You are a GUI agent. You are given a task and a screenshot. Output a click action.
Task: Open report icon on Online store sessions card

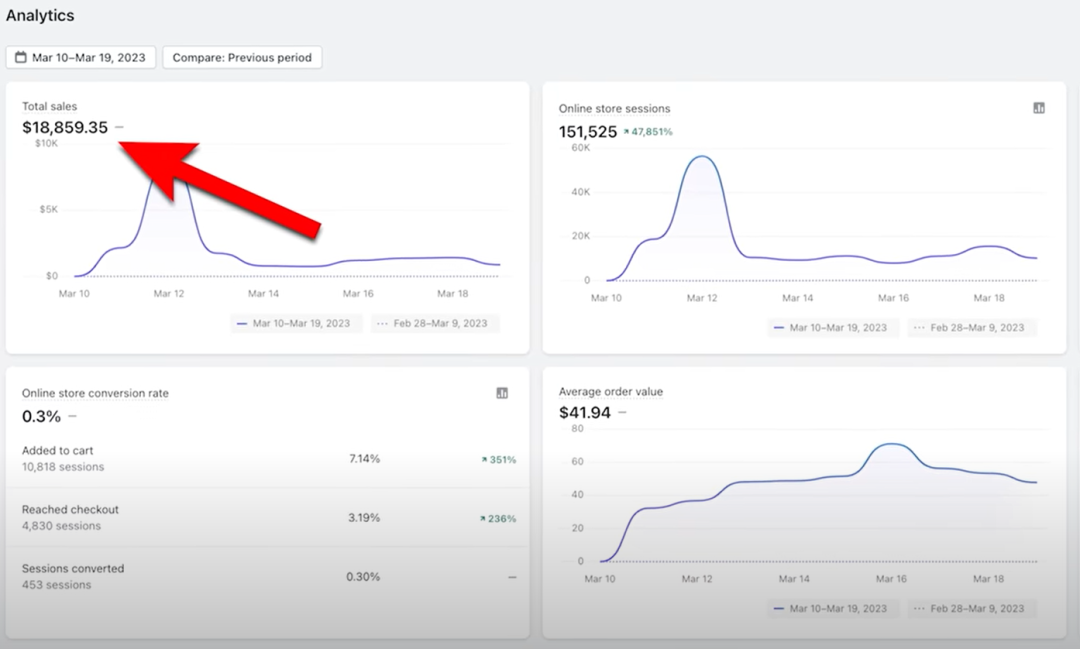point(1039,108)
